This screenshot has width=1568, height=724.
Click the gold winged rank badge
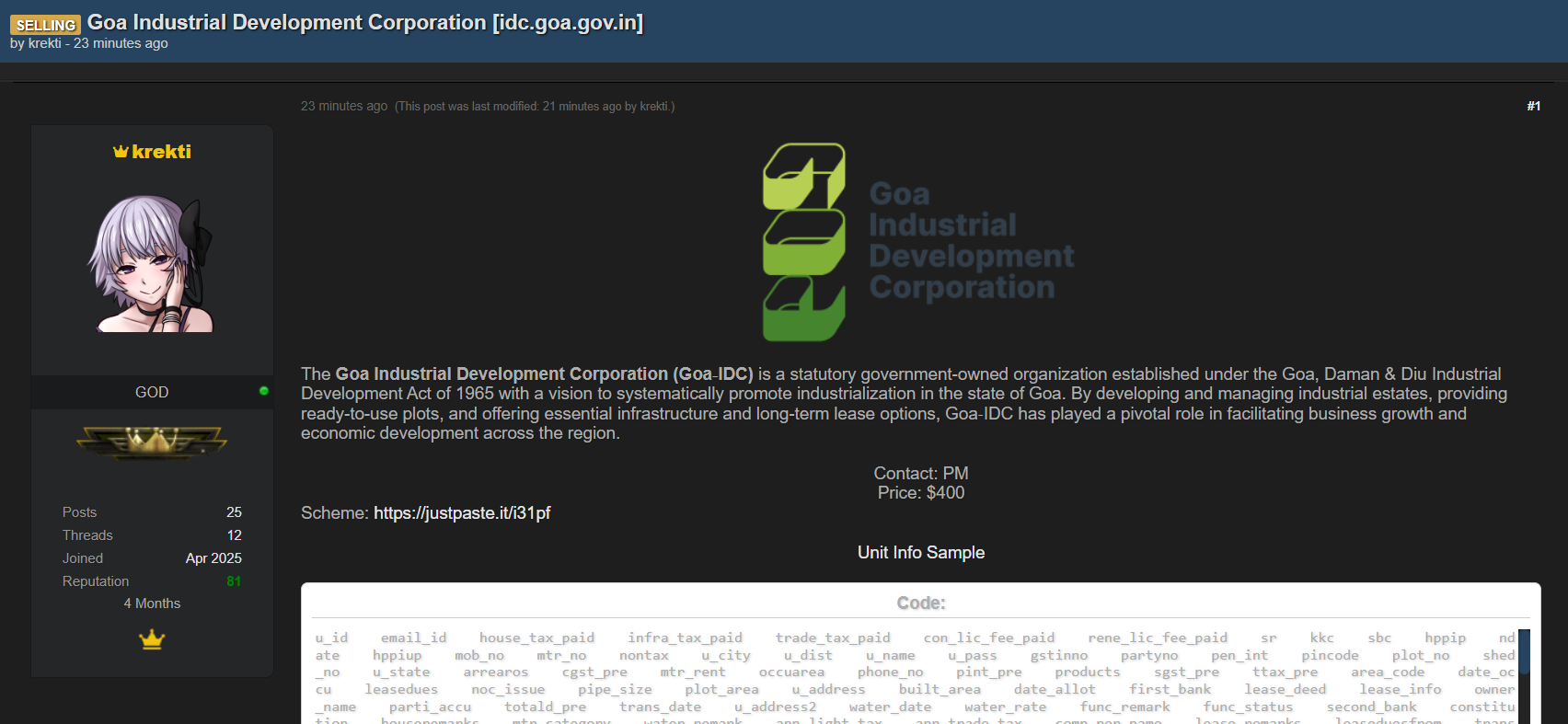click(x=152, y=442)
